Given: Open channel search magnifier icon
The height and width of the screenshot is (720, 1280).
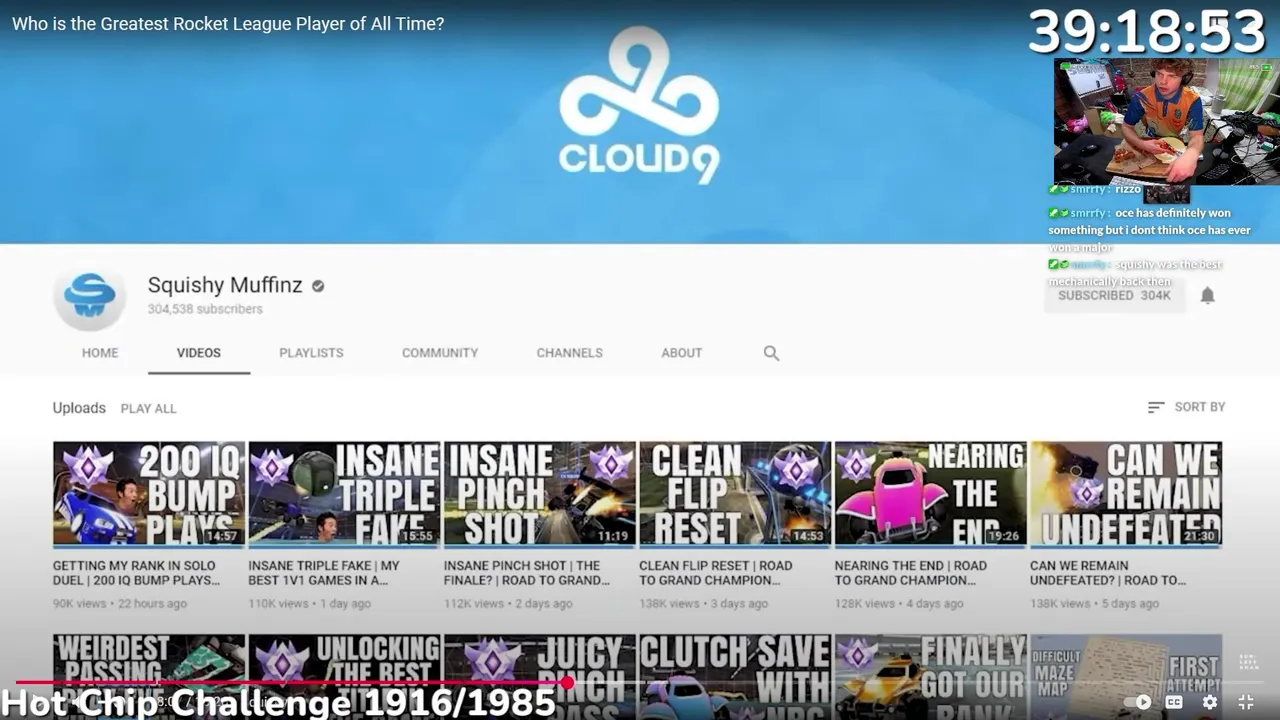Looking at the screenshot, I should click(771, 353).
